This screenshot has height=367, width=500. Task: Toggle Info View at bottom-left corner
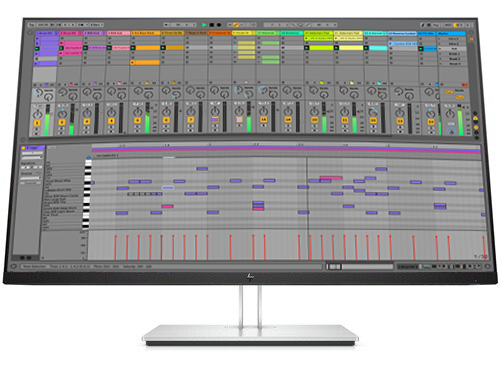(14, 266)
